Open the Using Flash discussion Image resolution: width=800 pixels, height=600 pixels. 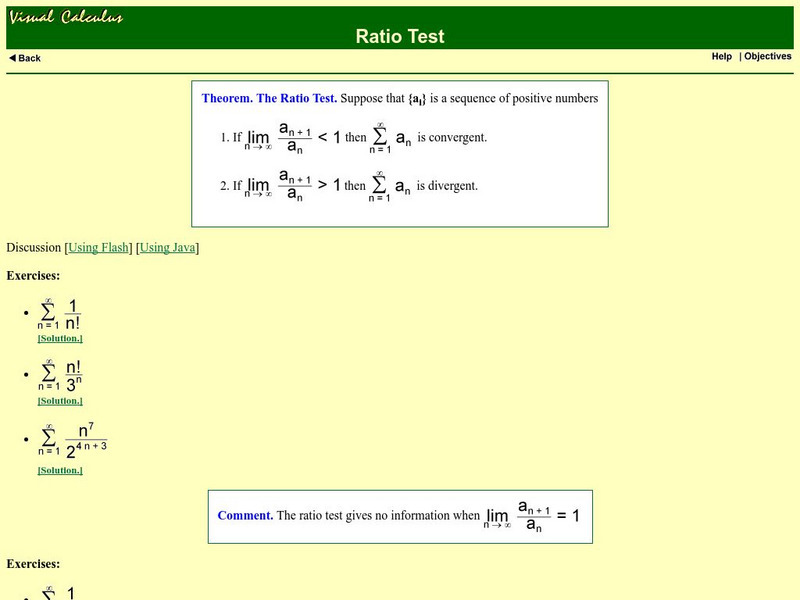(98, 247)
